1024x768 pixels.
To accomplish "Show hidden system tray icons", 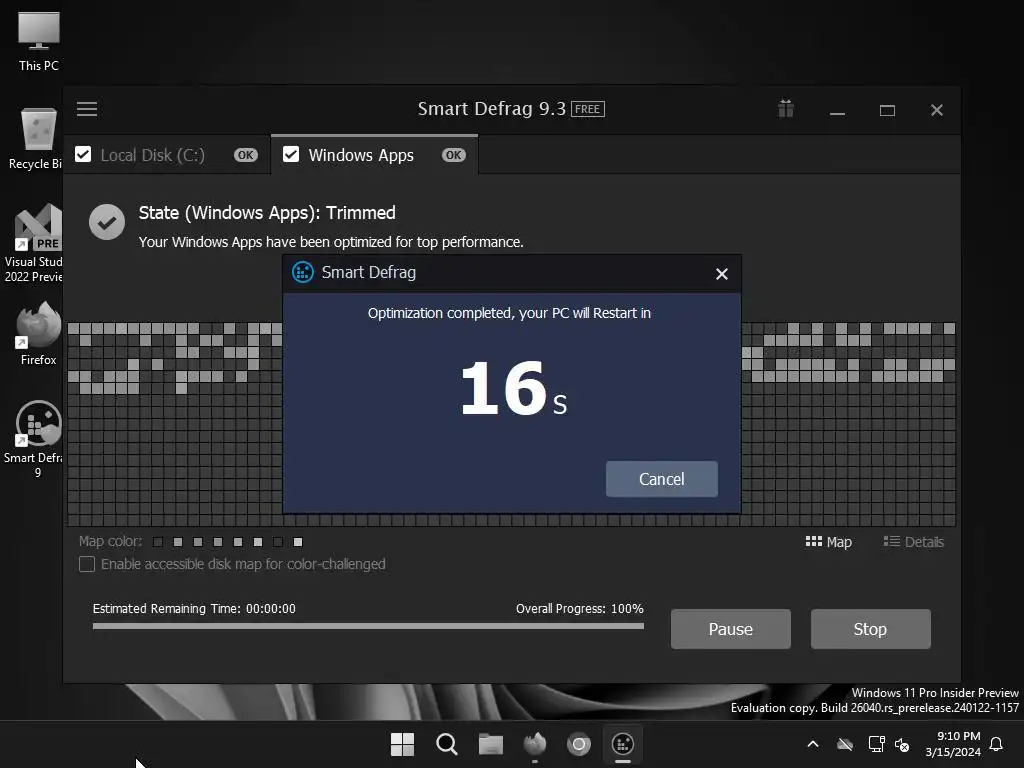I will pyautogui.click(x=813, y=744).
